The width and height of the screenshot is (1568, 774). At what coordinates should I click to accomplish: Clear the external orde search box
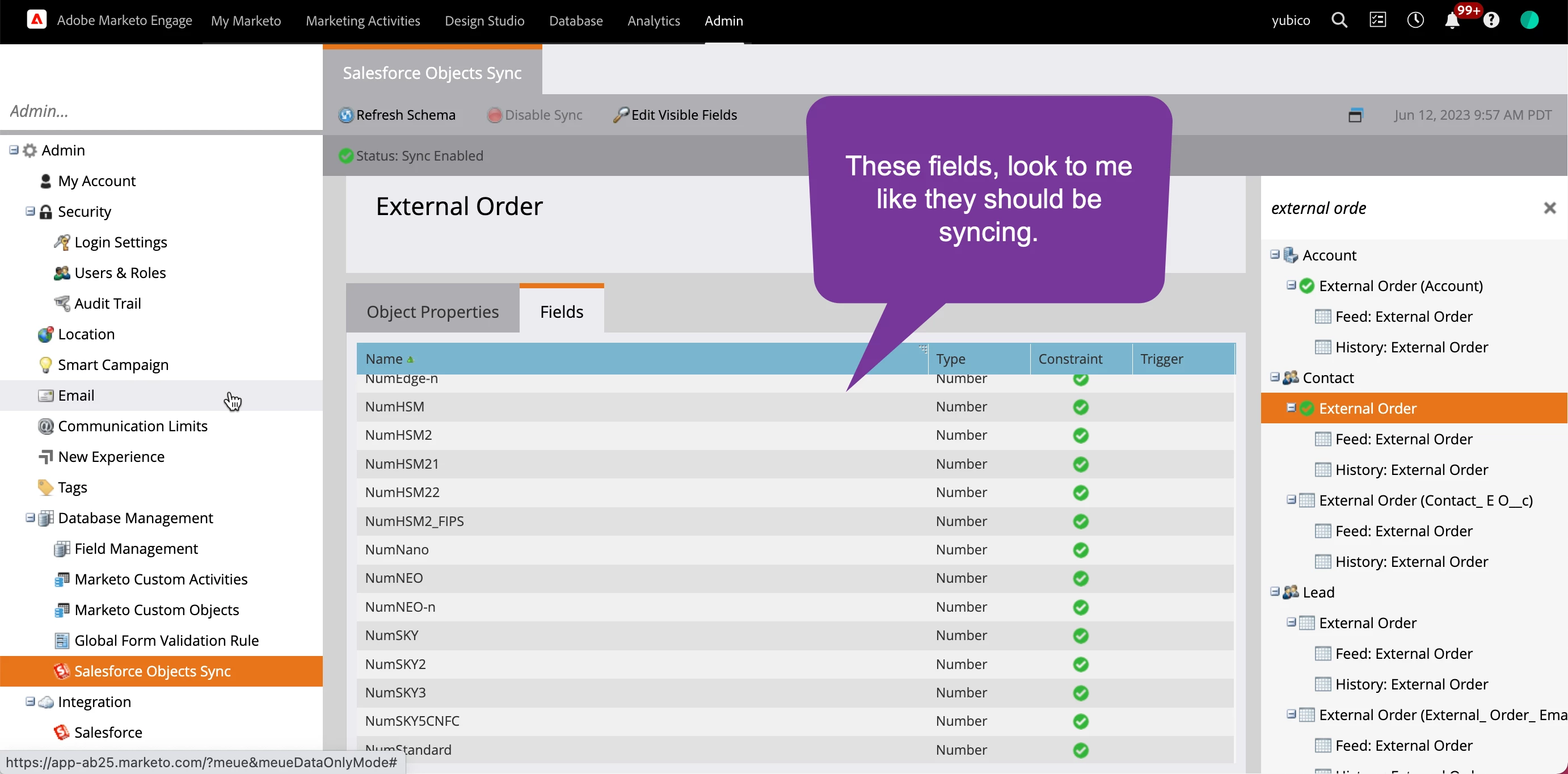coord(1550,208)
